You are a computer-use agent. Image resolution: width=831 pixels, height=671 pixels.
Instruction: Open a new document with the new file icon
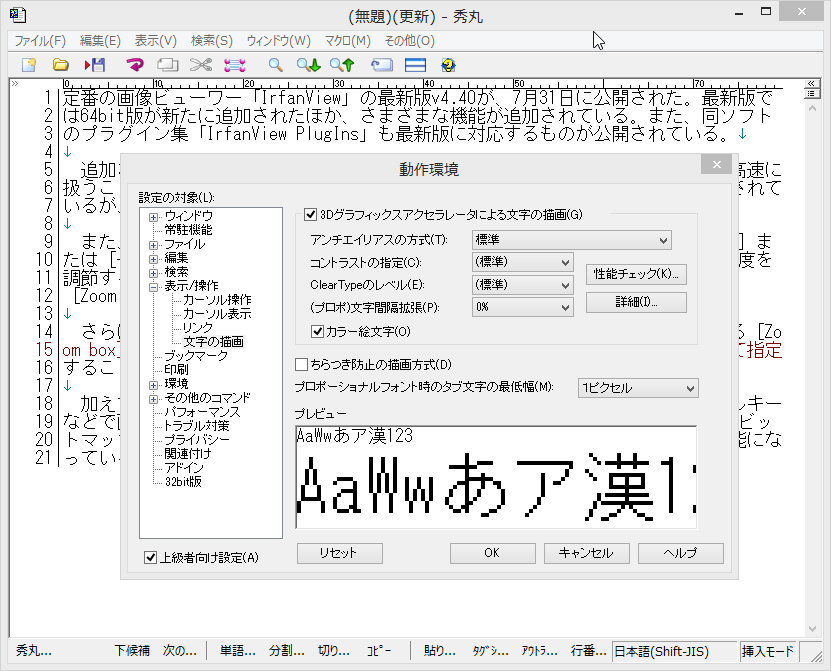click(x=28, y=64)
